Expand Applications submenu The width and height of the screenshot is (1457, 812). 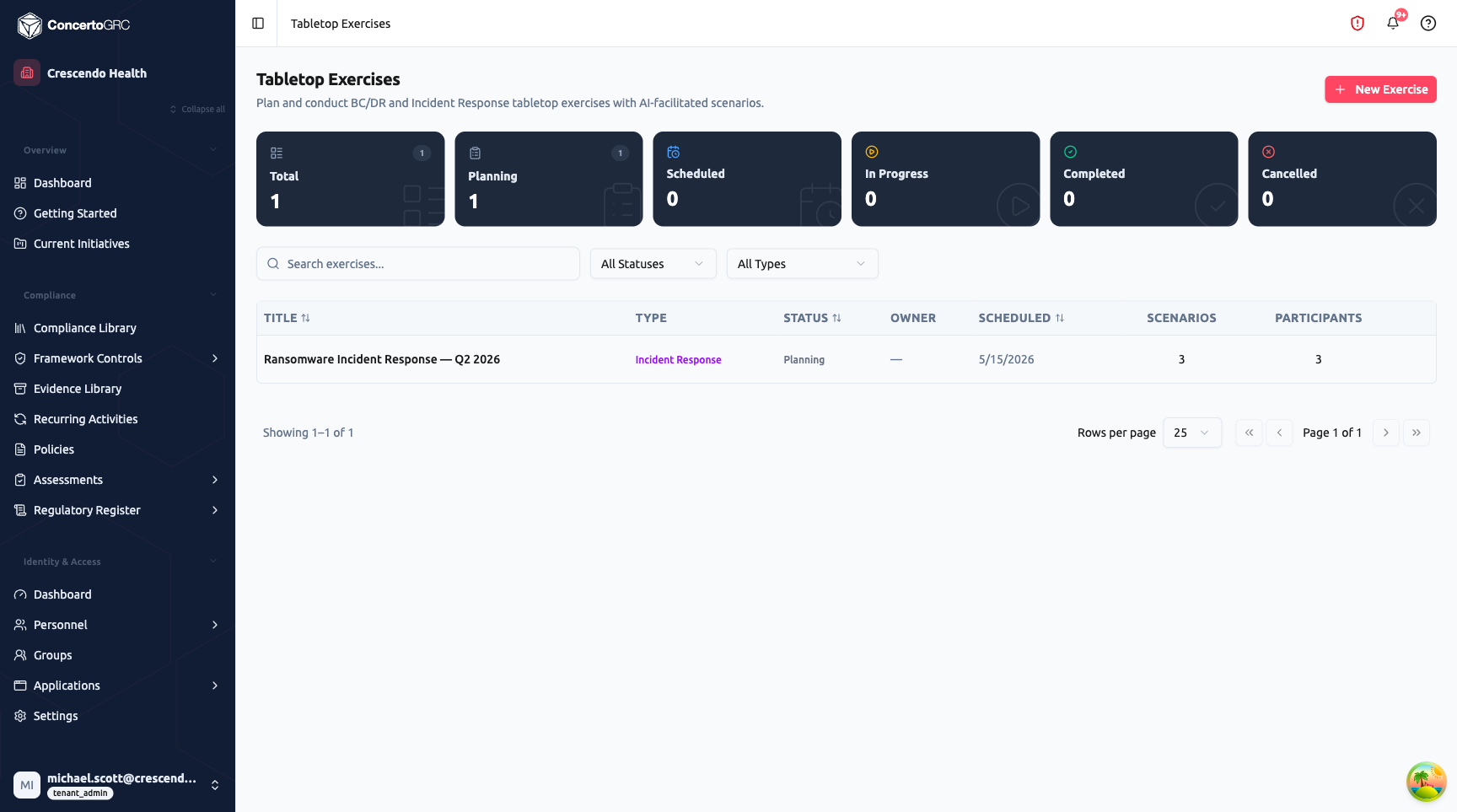pos(215,686)
